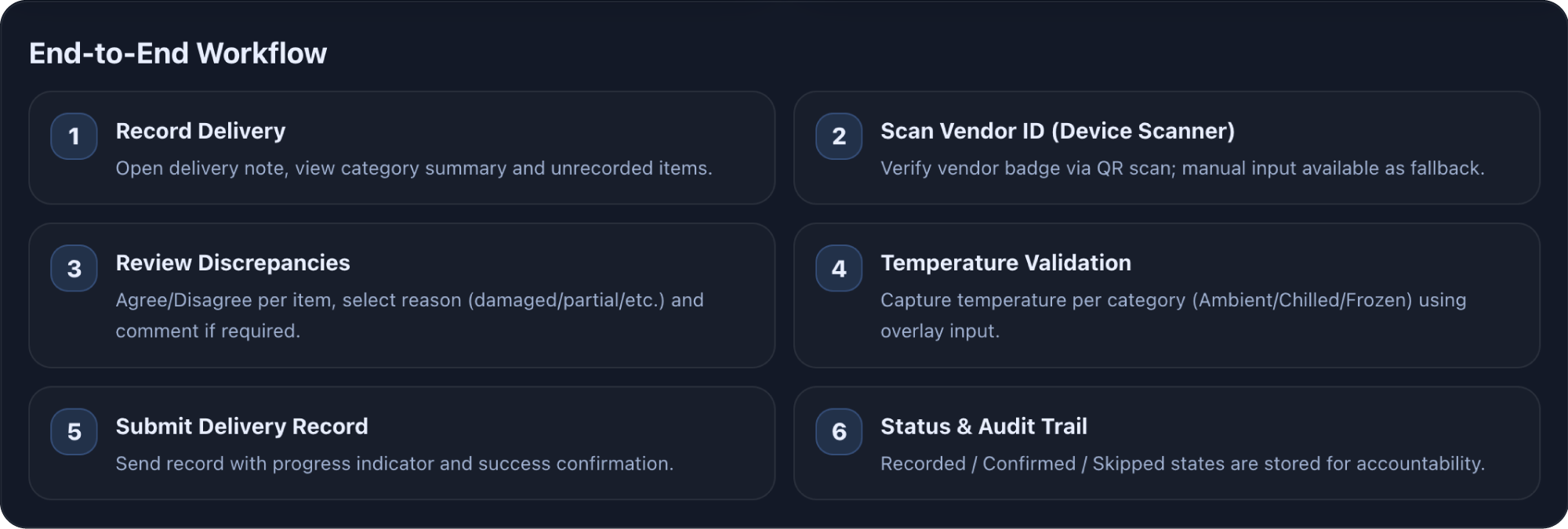Click the Submit Delivery Record title
Image resolution: width=1568 pixels, height=529 pixels.
(x=241, y=426)
